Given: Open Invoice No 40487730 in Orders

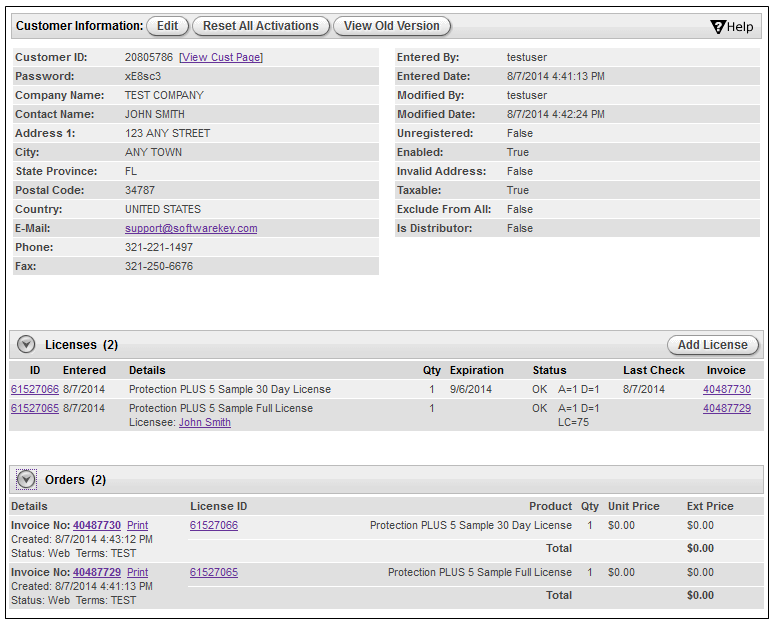Looking at the screenshot, I should (x=97, y=526).
